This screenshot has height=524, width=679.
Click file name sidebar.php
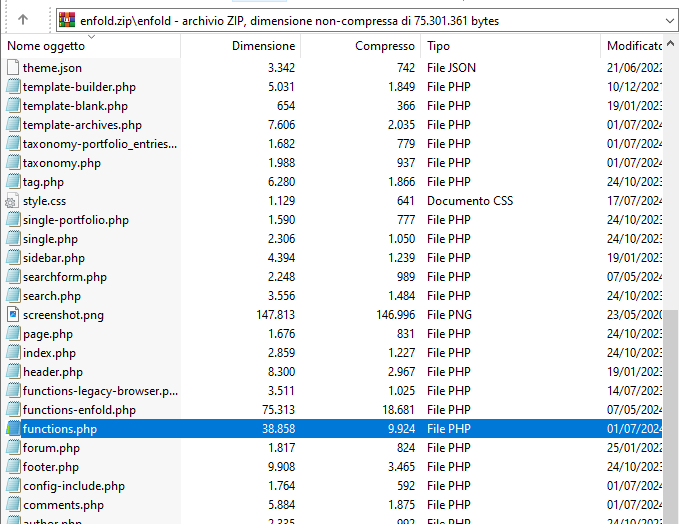pos(54,259)
